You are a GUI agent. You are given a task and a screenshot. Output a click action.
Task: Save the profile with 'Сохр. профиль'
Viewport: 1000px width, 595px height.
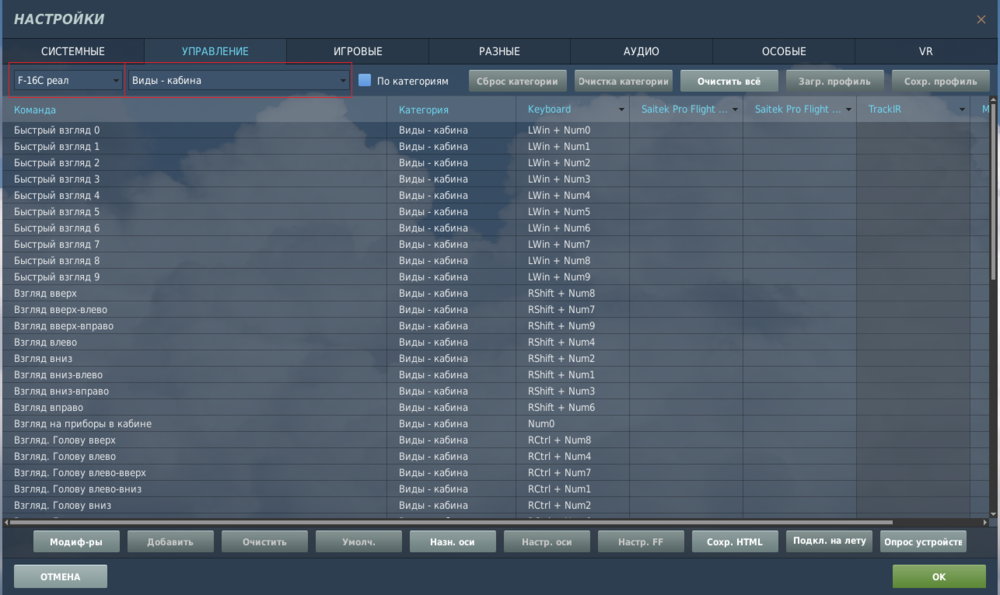click(940, 80)
